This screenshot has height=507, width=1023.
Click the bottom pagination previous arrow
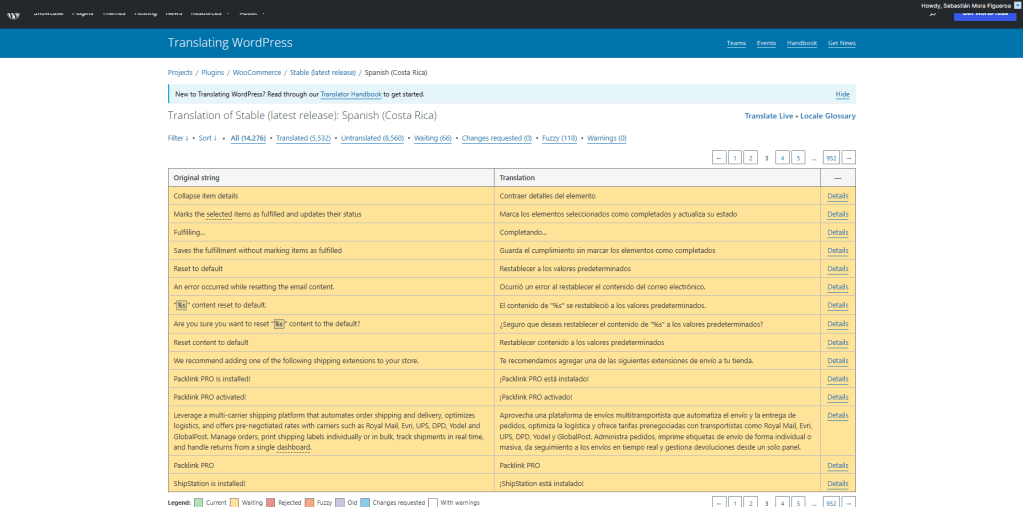tap(719, 502)
